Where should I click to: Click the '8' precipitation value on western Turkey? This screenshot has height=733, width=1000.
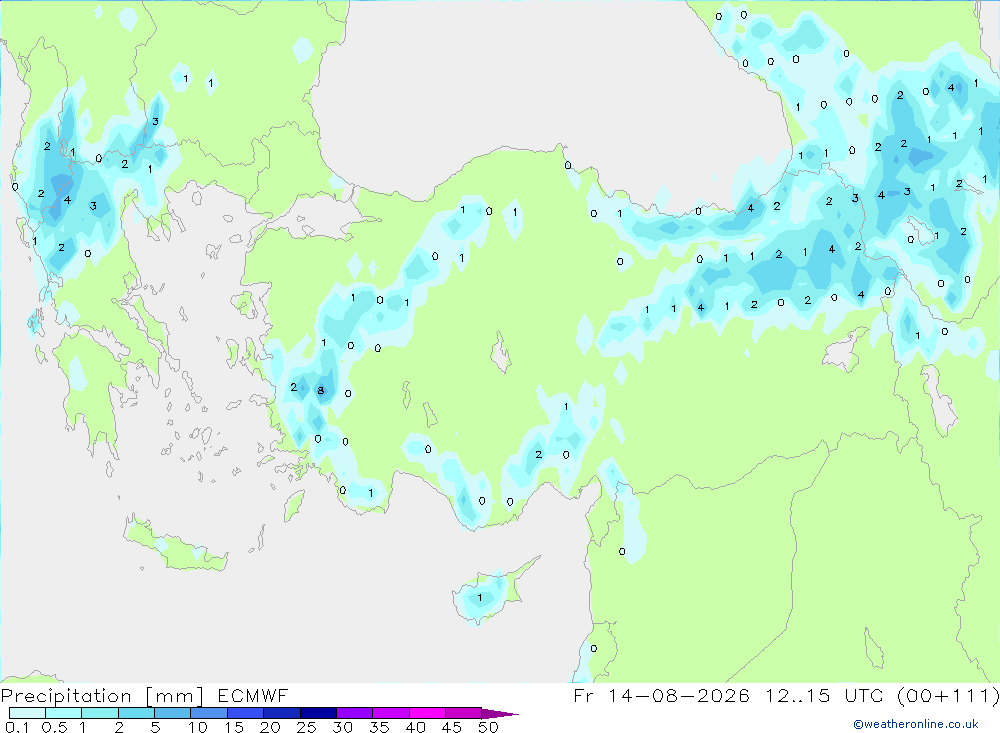pyautogui.click(x=321, y=390)
